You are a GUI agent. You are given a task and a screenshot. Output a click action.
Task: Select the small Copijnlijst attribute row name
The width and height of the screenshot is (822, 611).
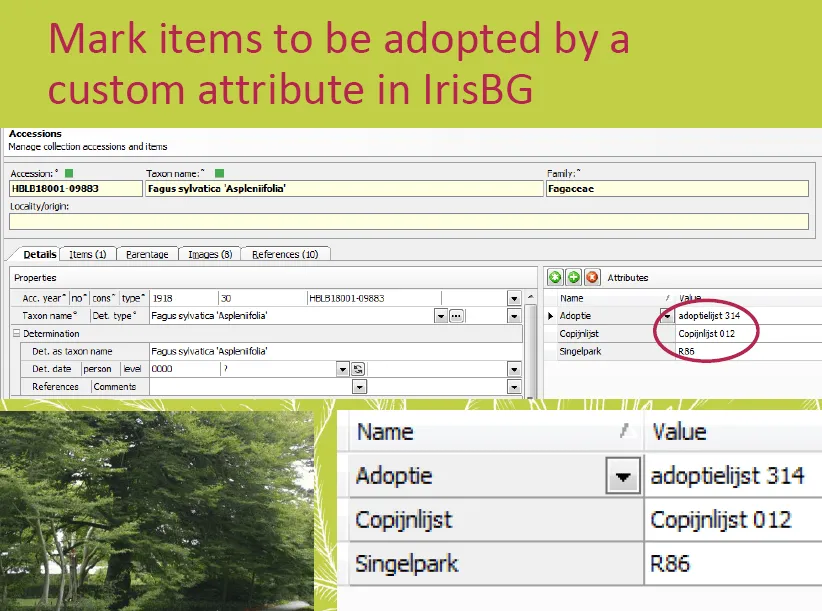(579, 334)
